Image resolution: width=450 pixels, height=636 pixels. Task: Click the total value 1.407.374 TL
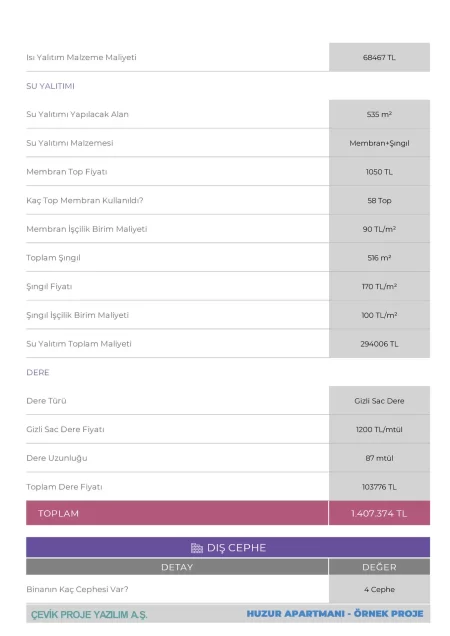379,513
